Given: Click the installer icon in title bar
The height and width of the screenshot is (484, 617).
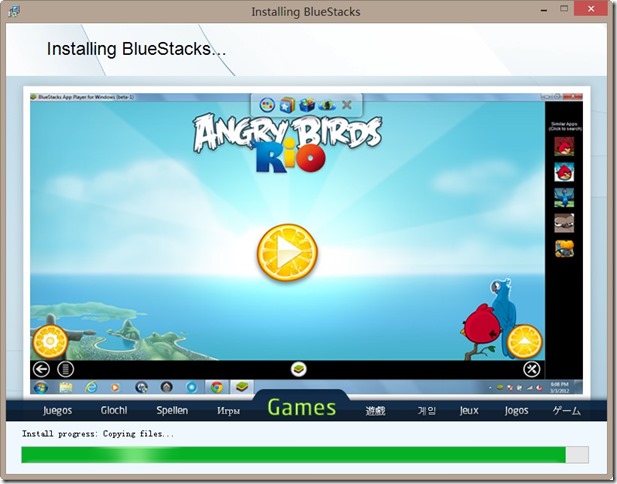Looking at the screenshot, I should point(14,11).
